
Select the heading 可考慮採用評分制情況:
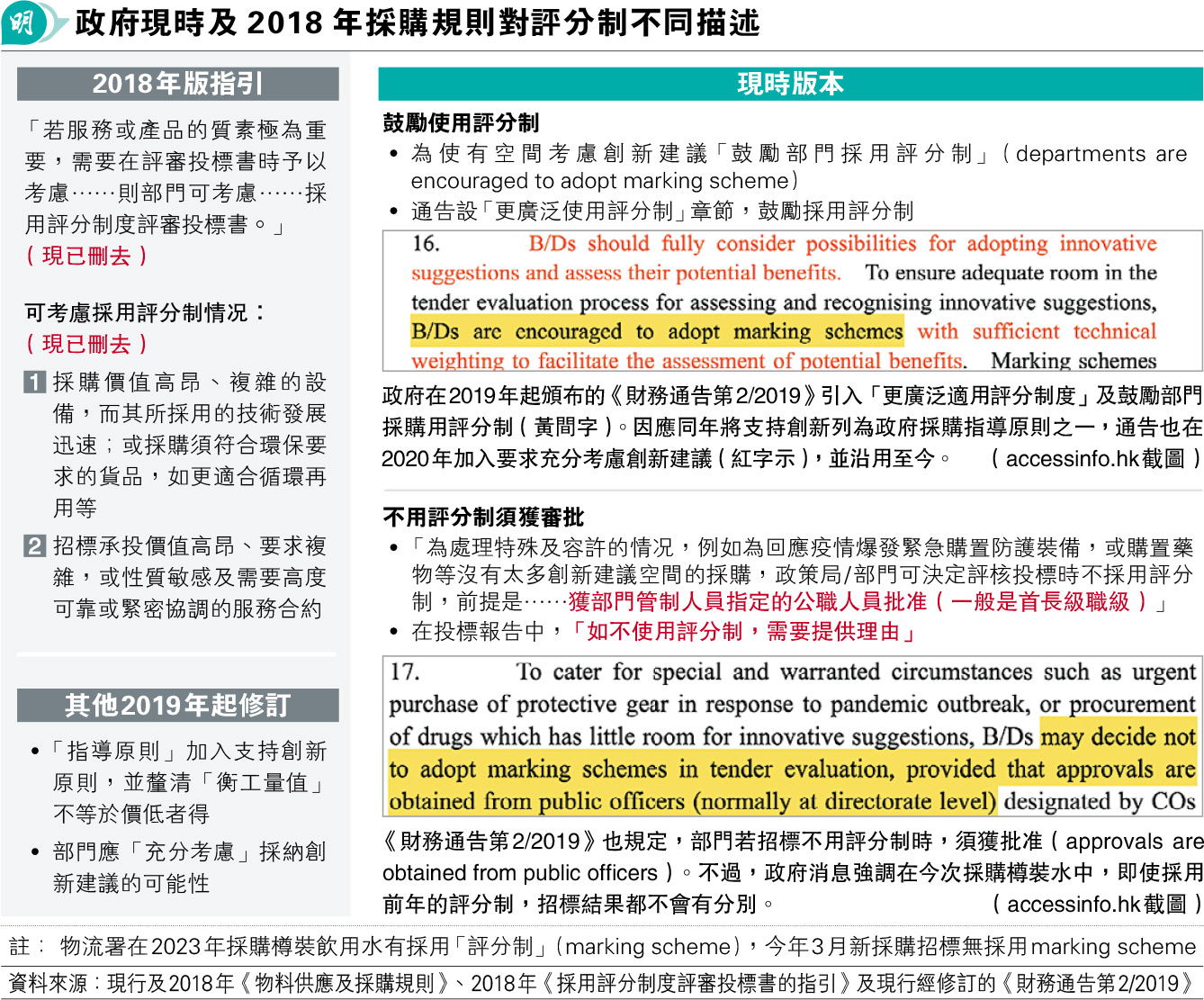click(145, 312)
